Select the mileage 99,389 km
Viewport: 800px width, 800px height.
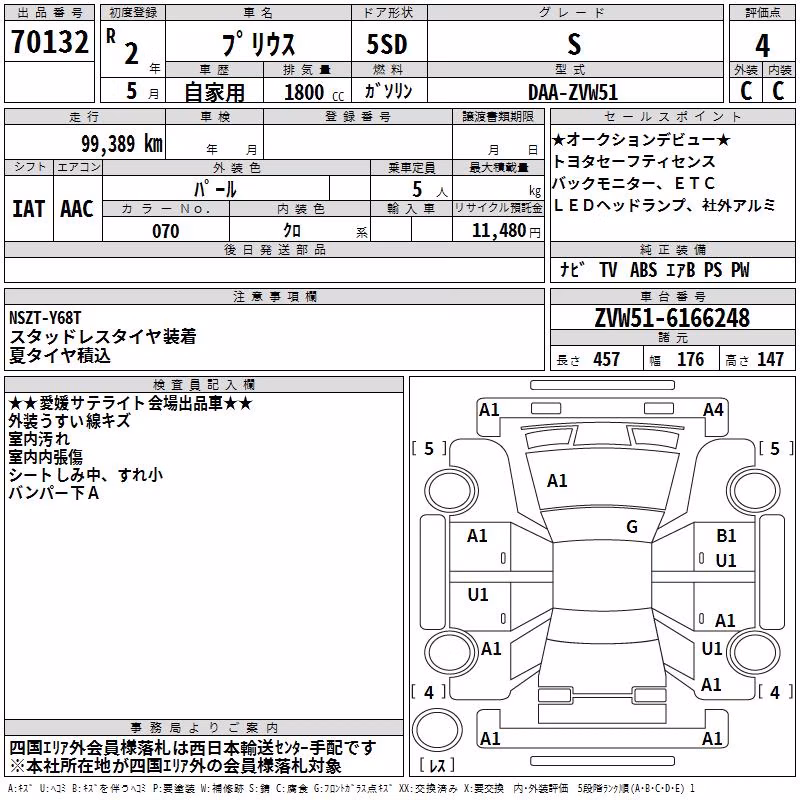(122, 144)
